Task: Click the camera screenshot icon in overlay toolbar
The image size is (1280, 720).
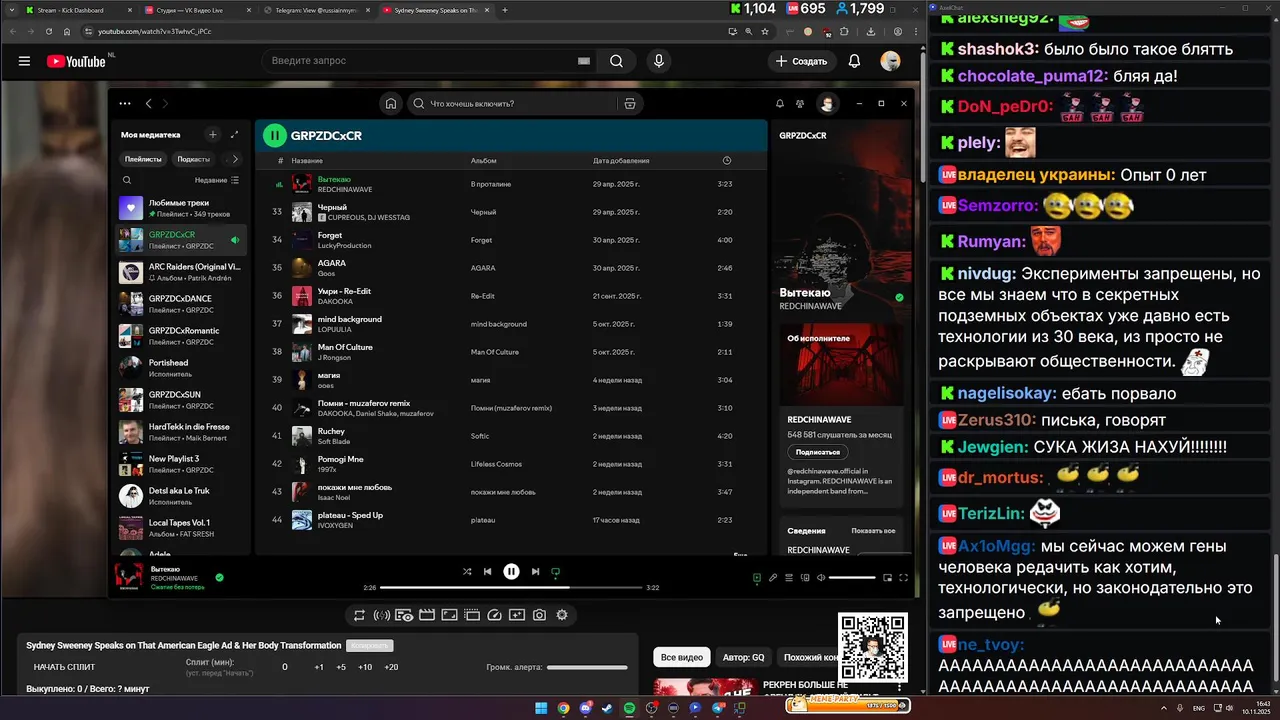Action: 539,615
